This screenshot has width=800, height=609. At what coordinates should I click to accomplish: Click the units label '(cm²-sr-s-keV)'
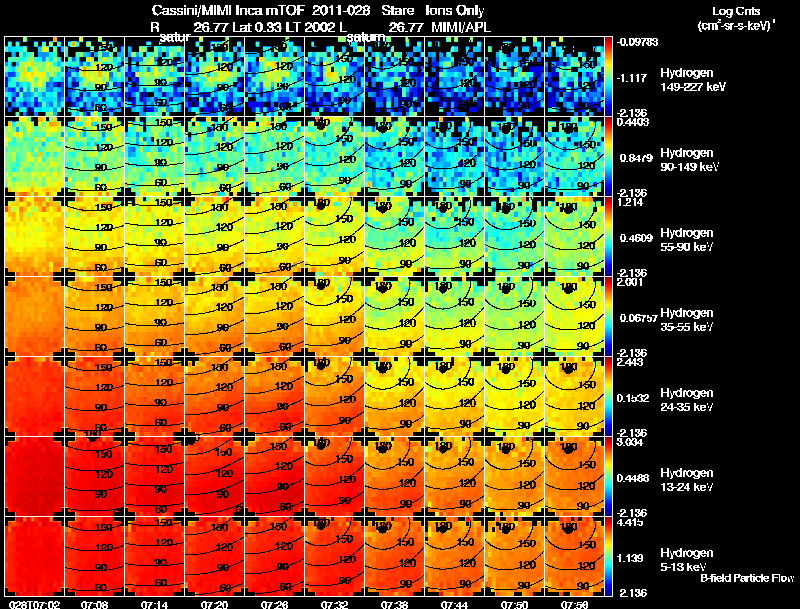coord(734,26)
